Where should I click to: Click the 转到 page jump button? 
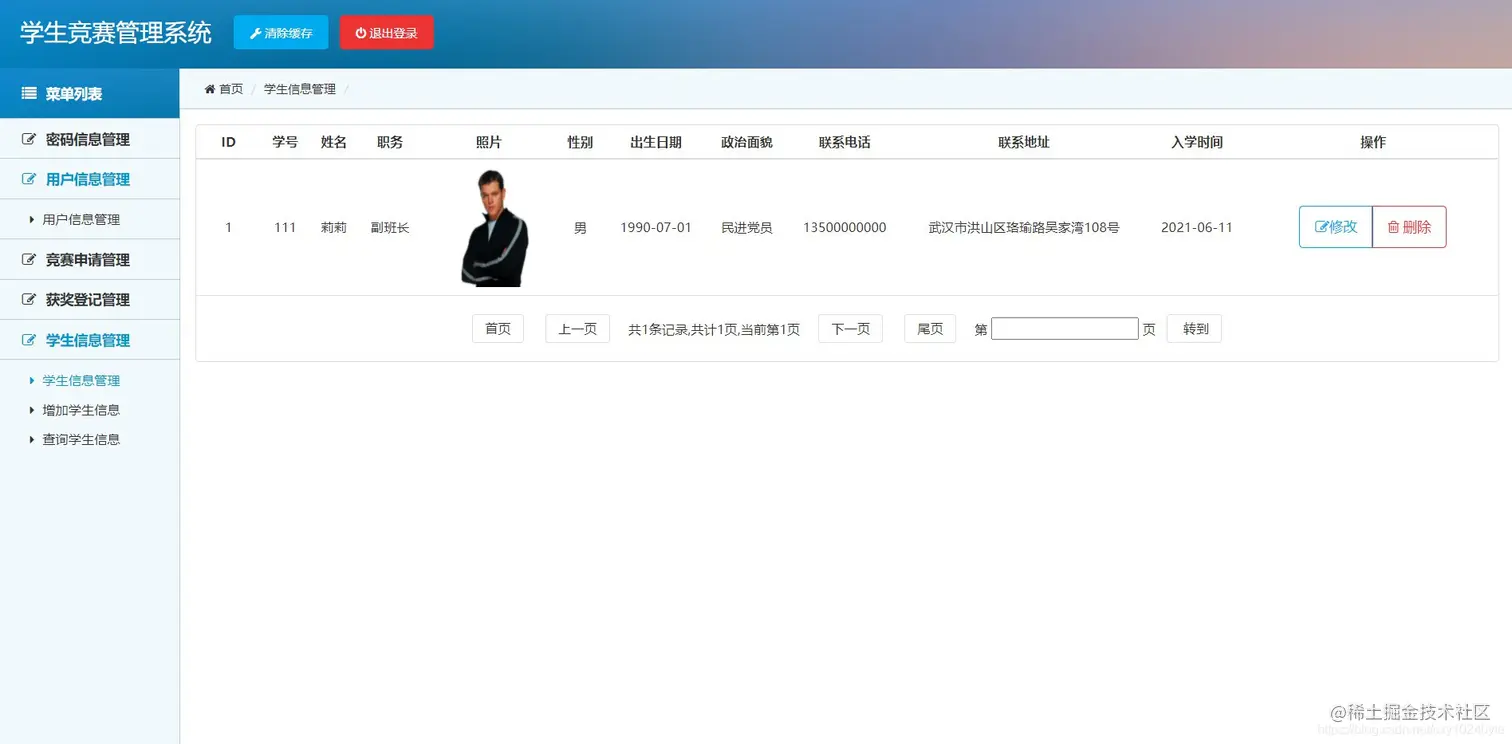1193,328
